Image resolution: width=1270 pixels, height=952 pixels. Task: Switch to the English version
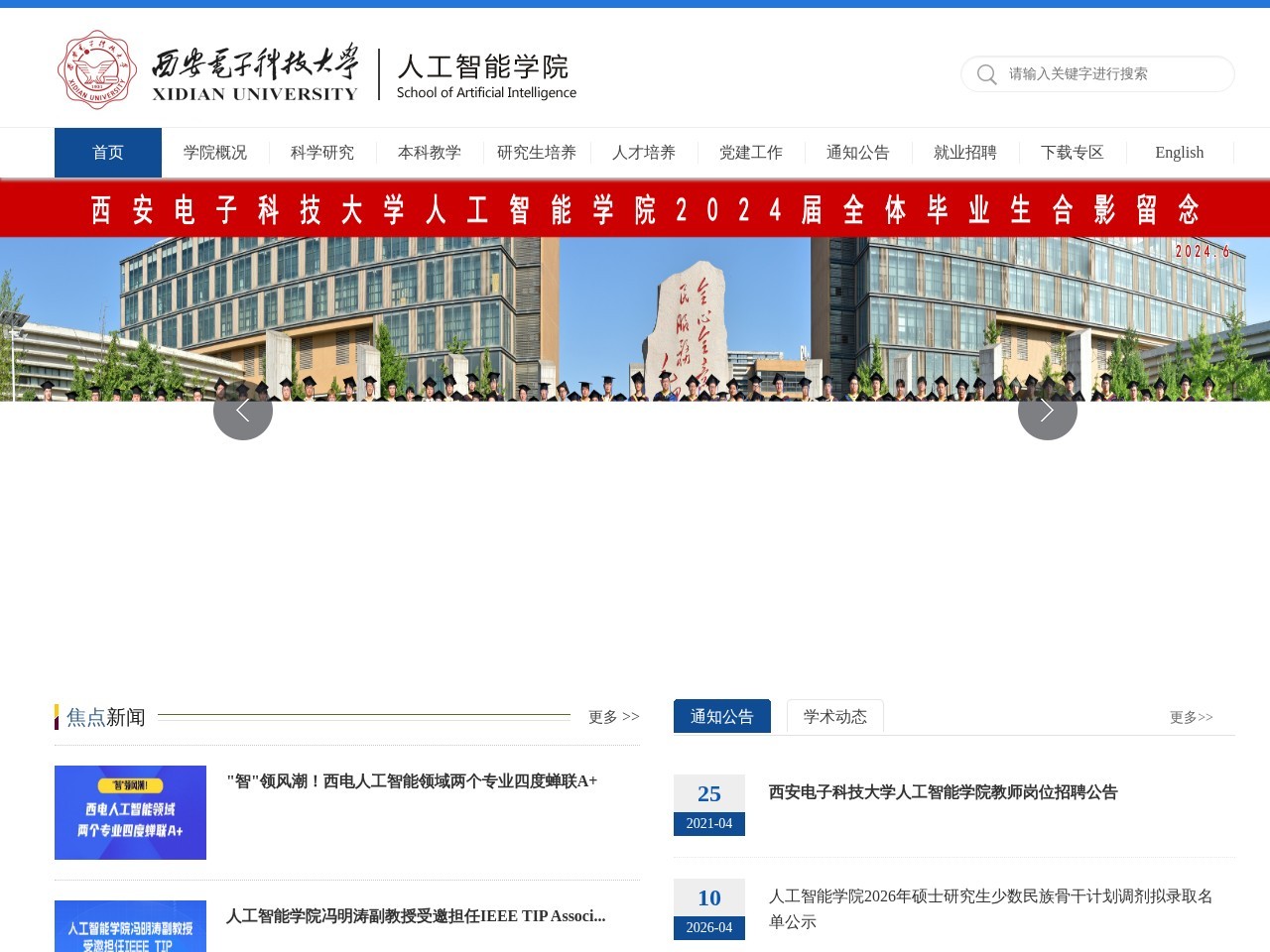click(1179, 152)
